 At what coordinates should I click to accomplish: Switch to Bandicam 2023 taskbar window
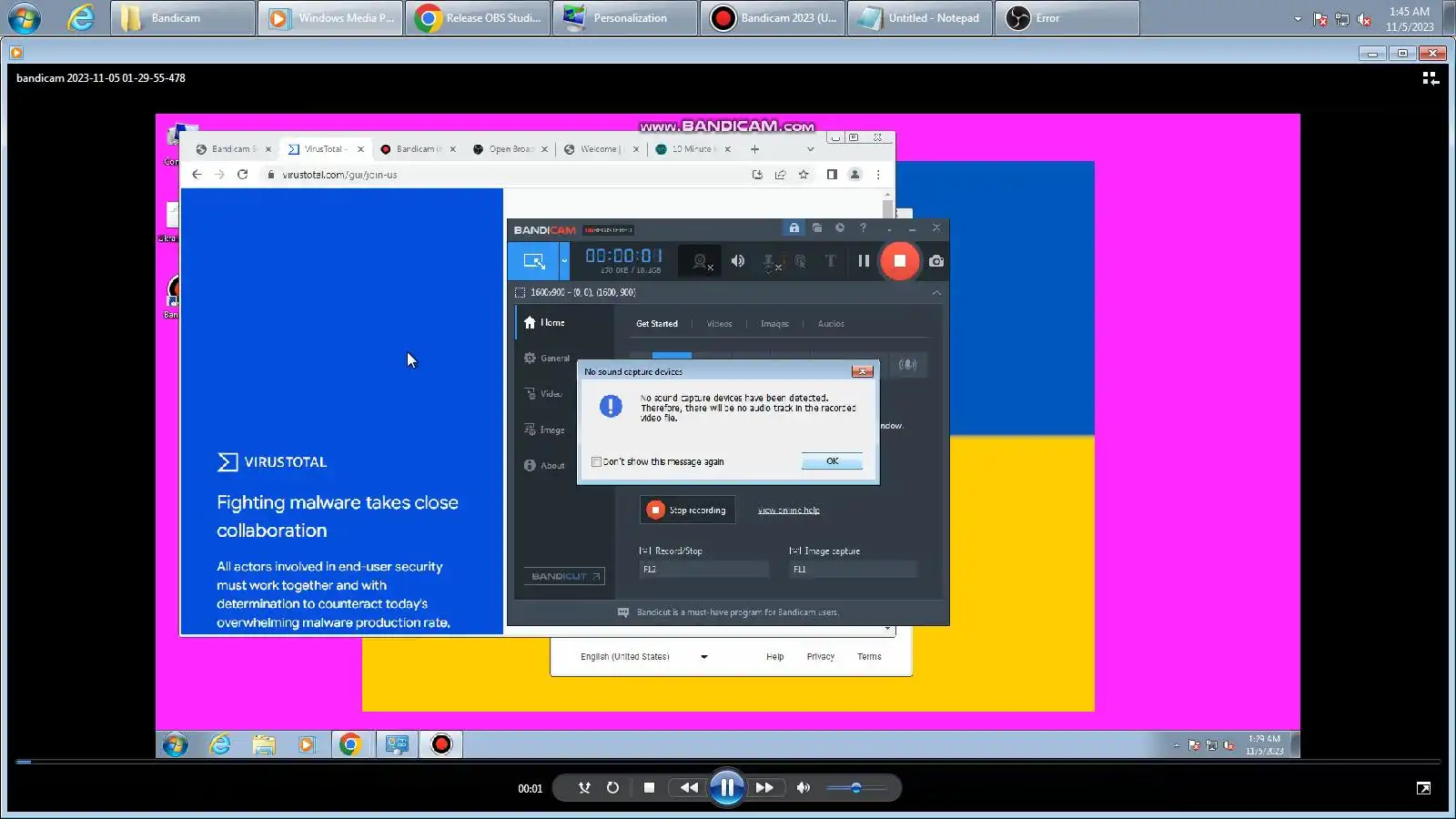coord(773,18)
